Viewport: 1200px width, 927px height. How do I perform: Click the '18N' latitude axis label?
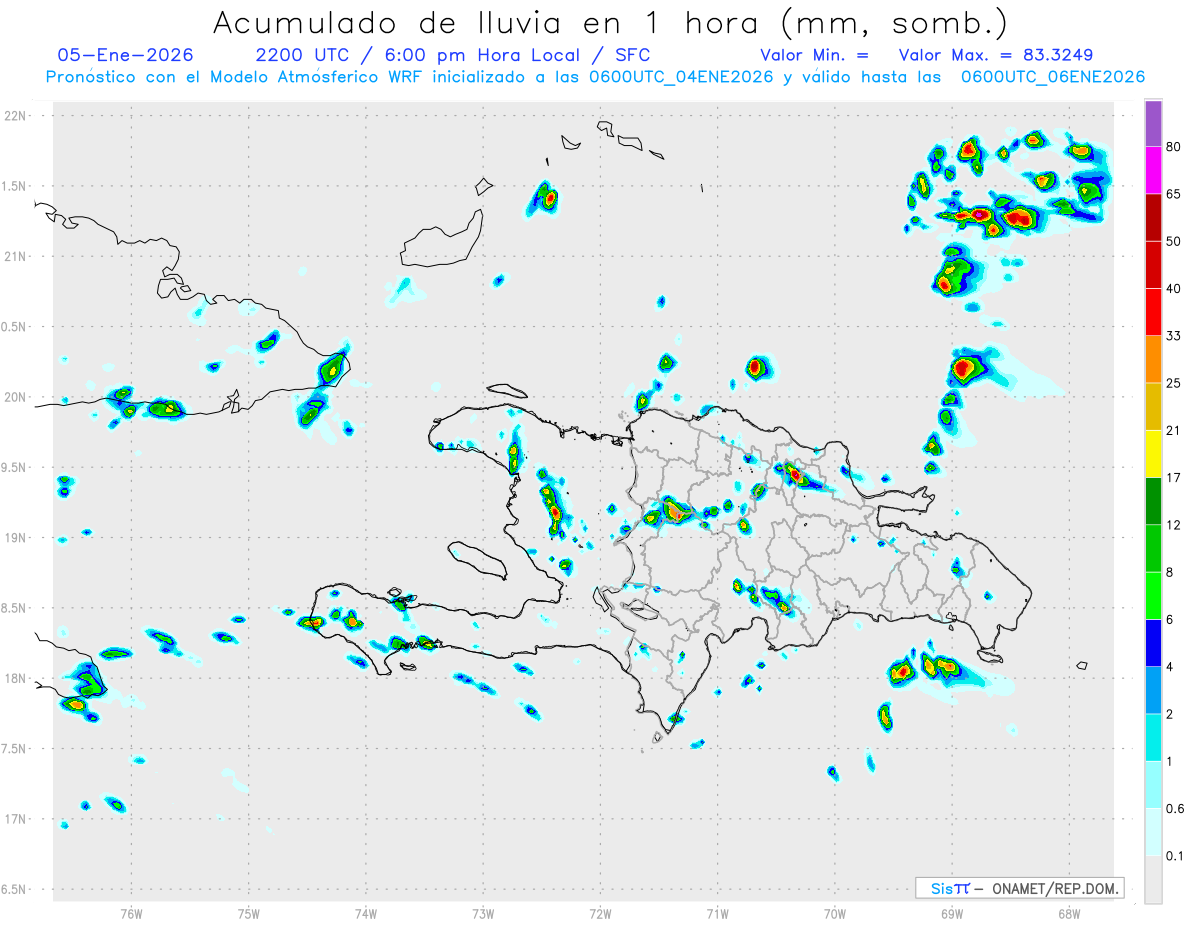[x=16, y=678]
